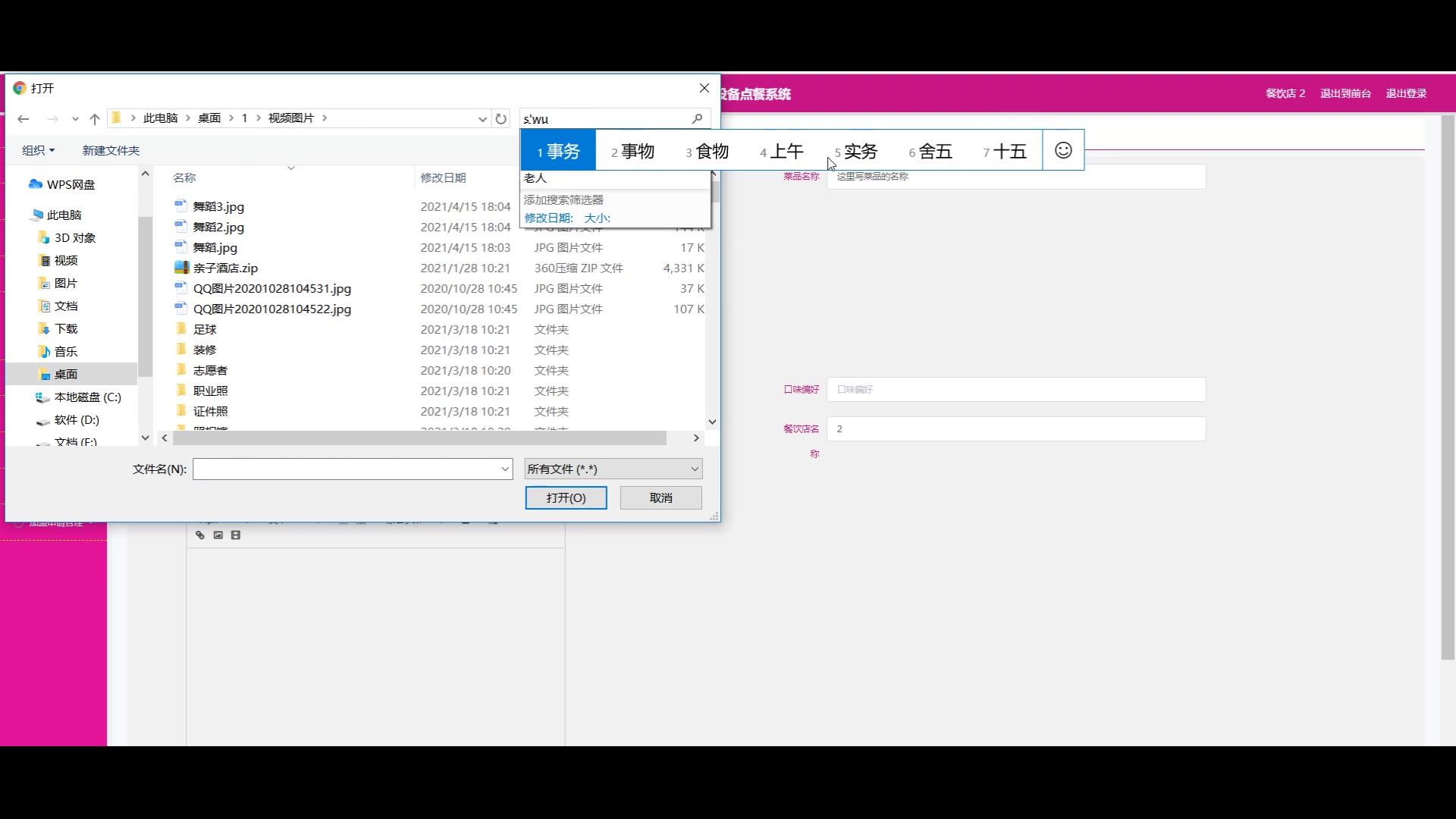
Task: Open the 组织 dropdown menu
Action: 38,151
